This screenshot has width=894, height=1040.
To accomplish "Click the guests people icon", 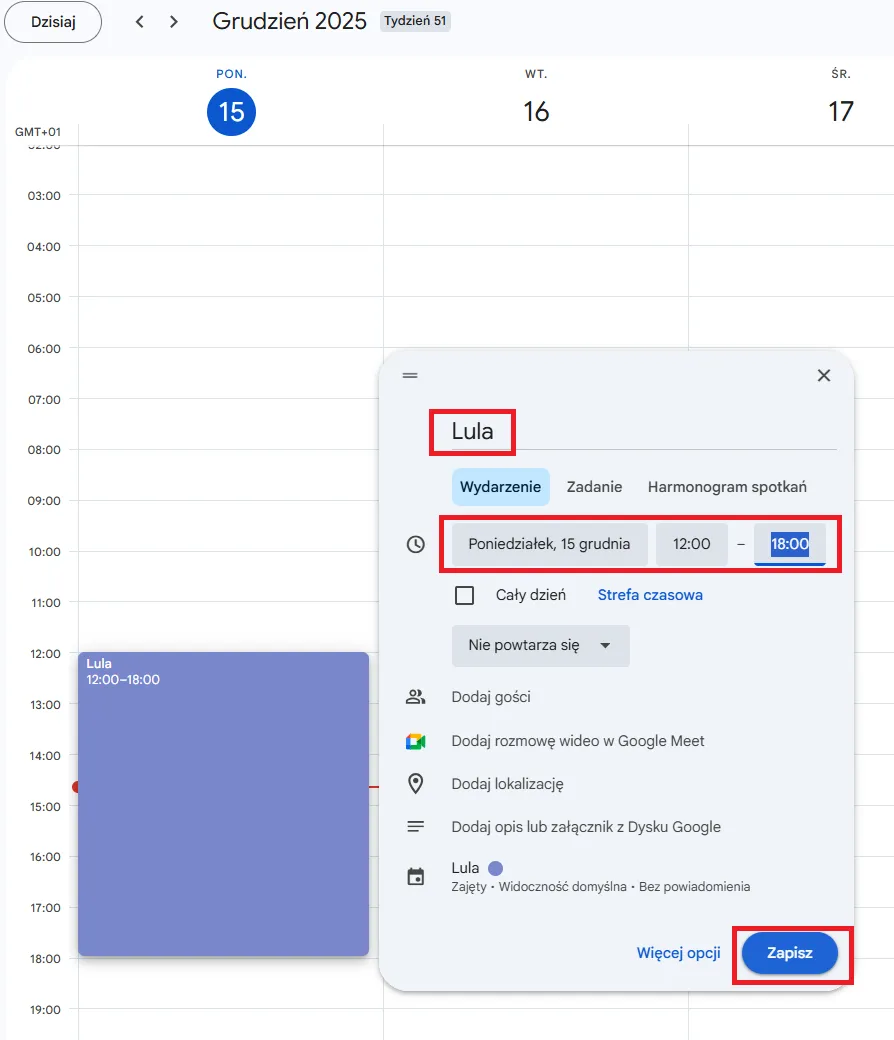I will click(416, 697).
